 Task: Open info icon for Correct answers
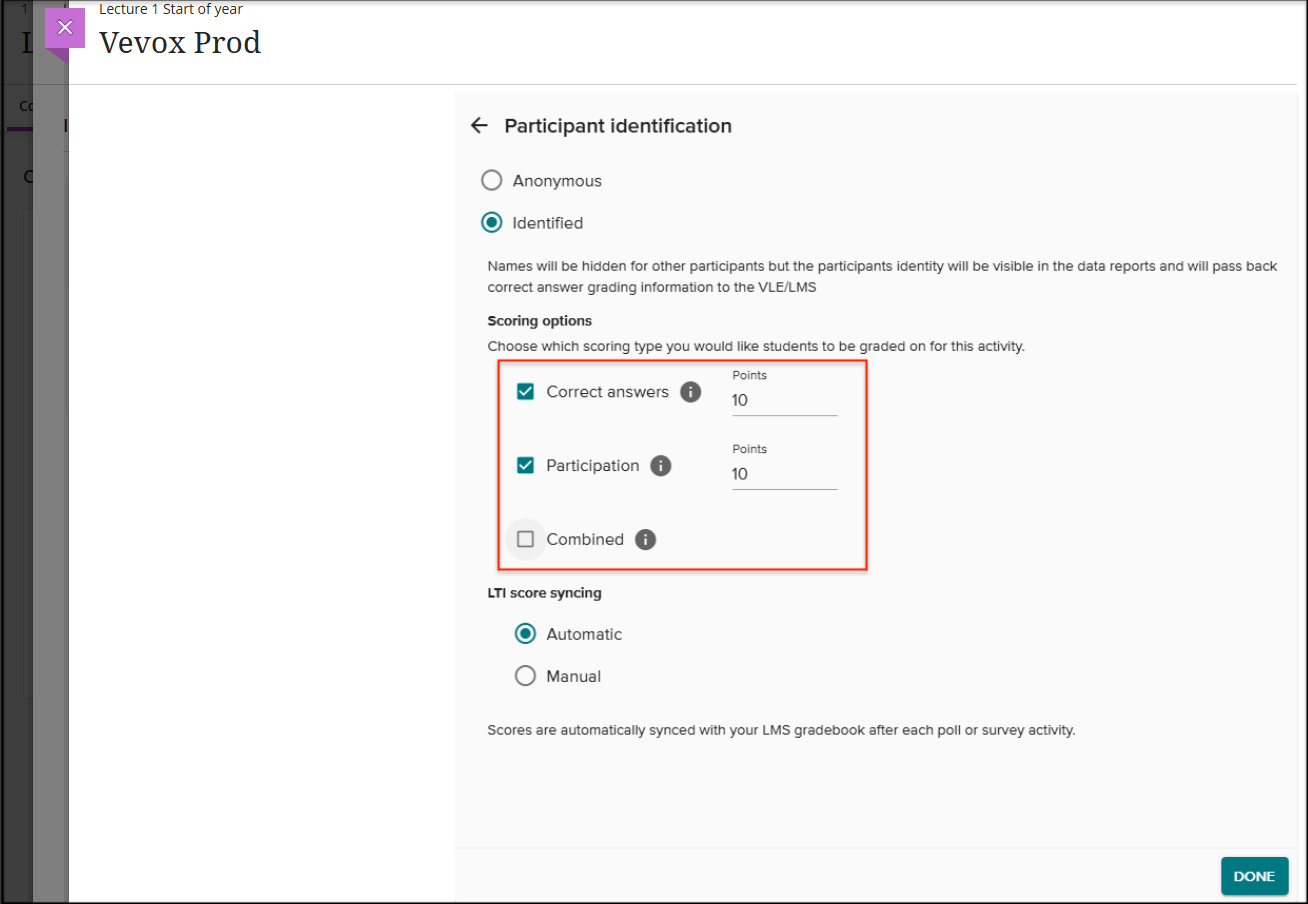tap(690, 392)
